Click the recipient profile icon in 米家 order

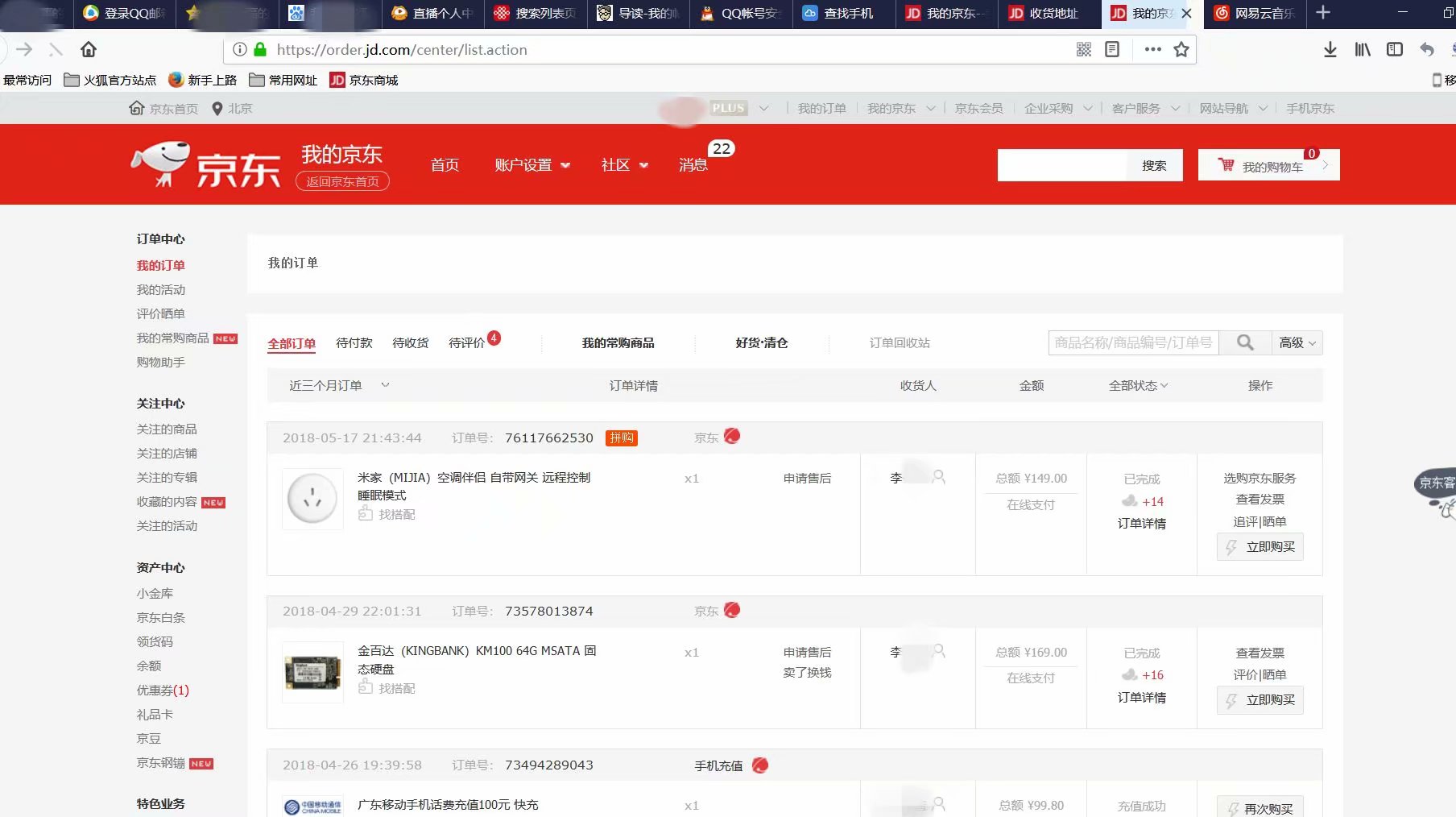939,477
